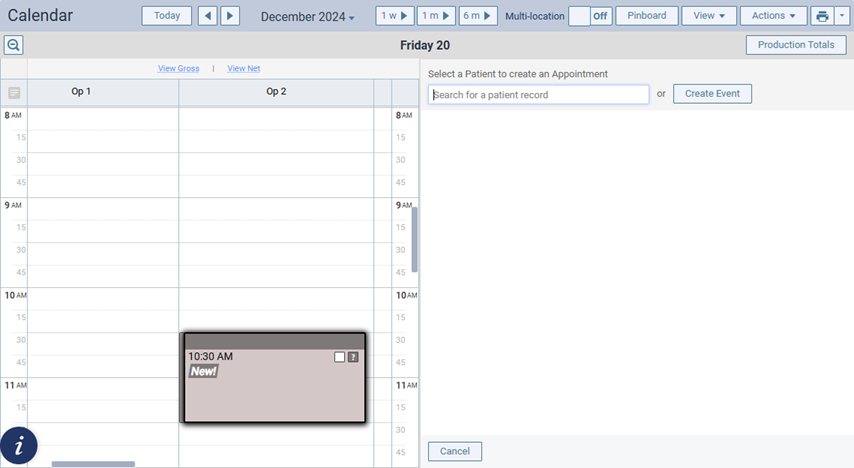Click the notes icon in column header
This screenshot has height=468, width=854.
[x=14, y=92]
